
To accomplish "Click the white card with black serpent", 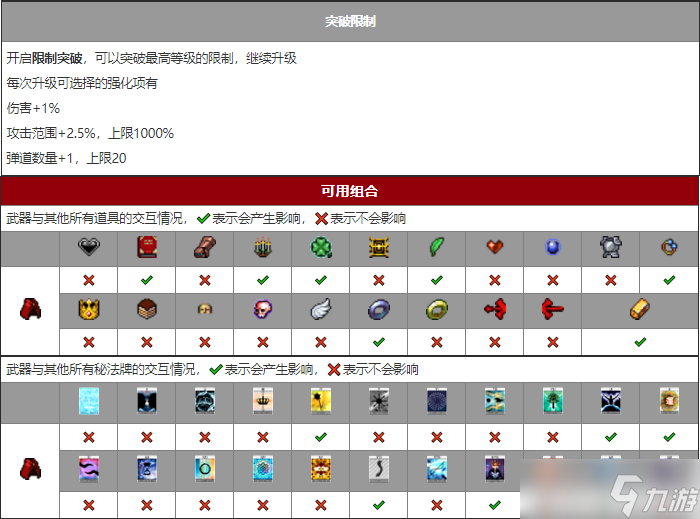I will [x=379, y=469].
